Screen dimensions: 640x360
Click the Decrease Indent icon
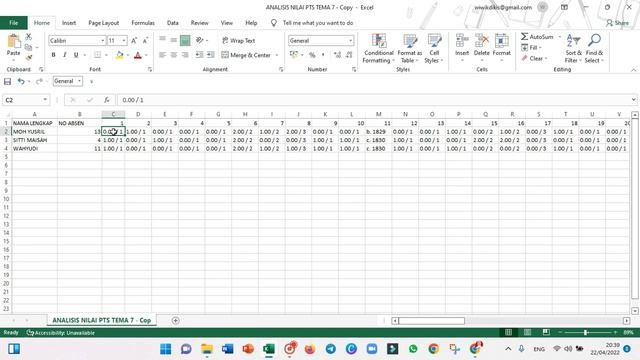[199, 55]
